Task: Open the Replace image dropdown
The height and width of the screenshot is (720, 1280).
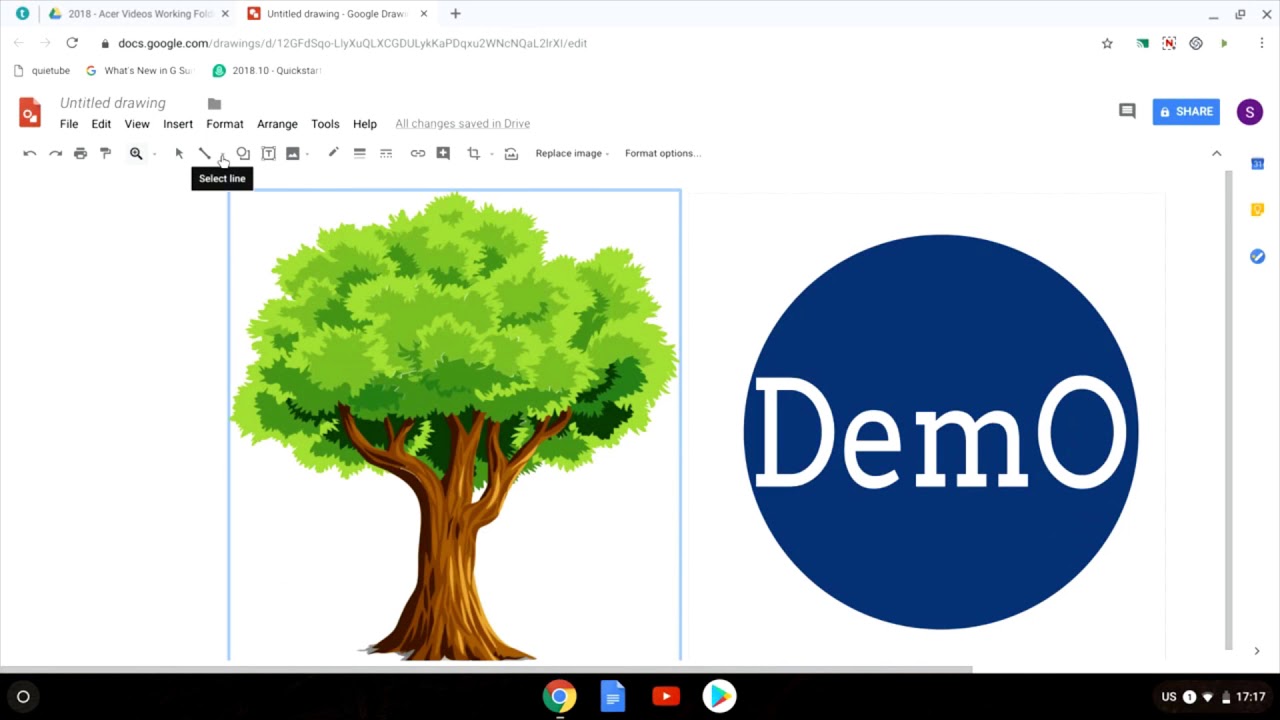Action: click(x=572, y=153)
